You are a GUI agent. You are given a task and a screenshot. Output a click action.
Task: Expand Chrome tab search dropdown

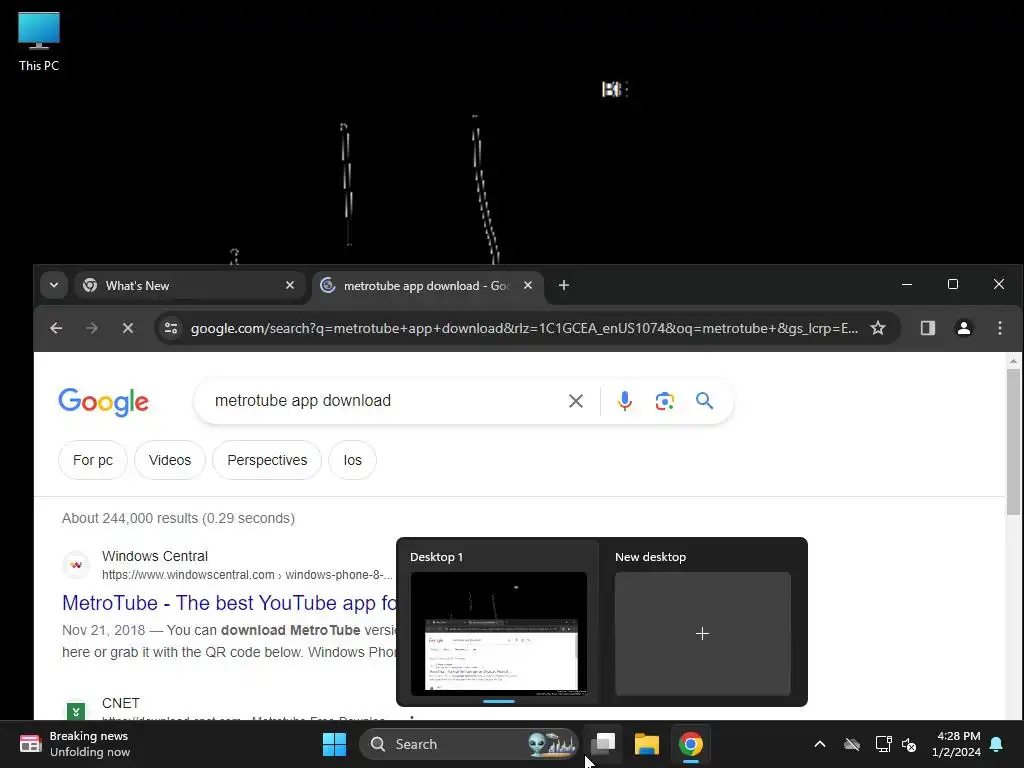click(x=54, y=285)
